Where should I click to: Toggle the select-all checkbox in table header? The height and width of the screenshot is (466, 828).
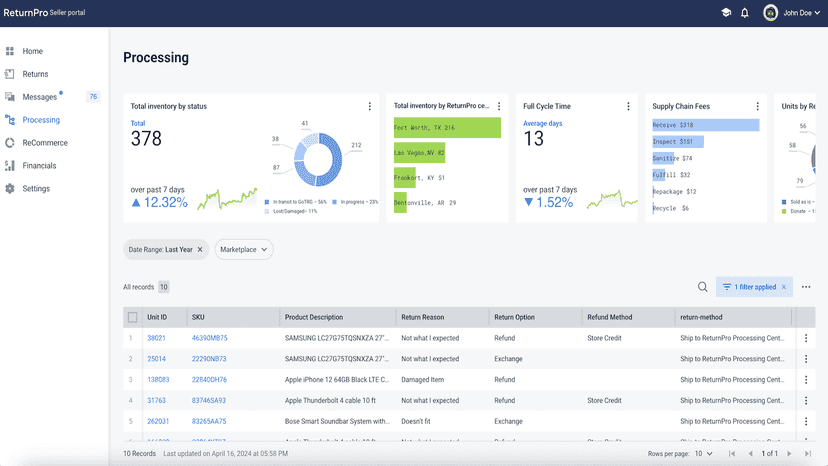pos(133,317)
